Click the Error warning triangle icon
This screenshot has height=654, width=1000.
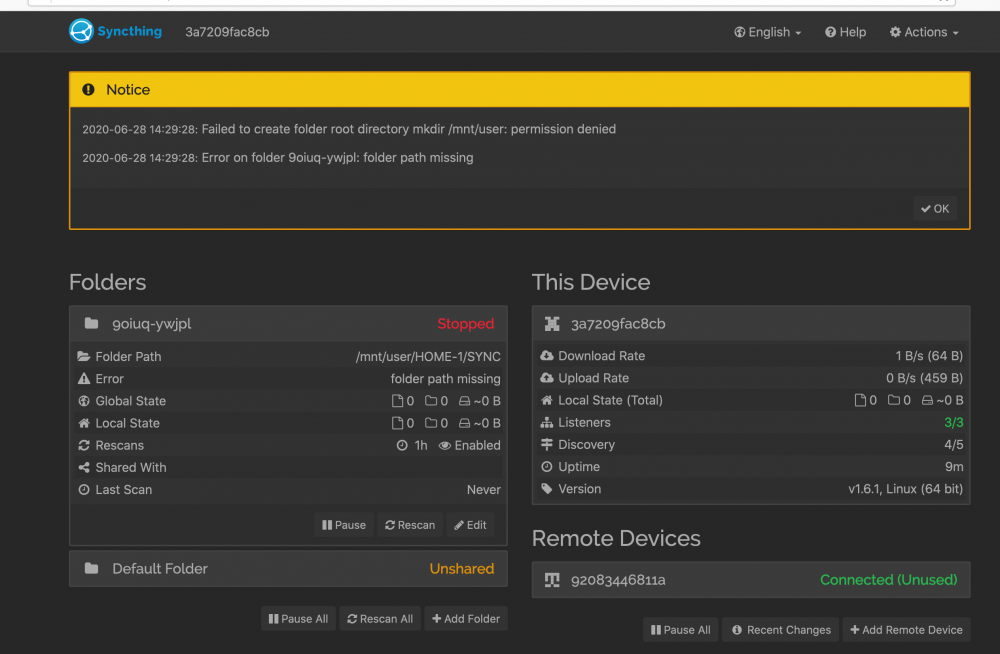point(84,378)
